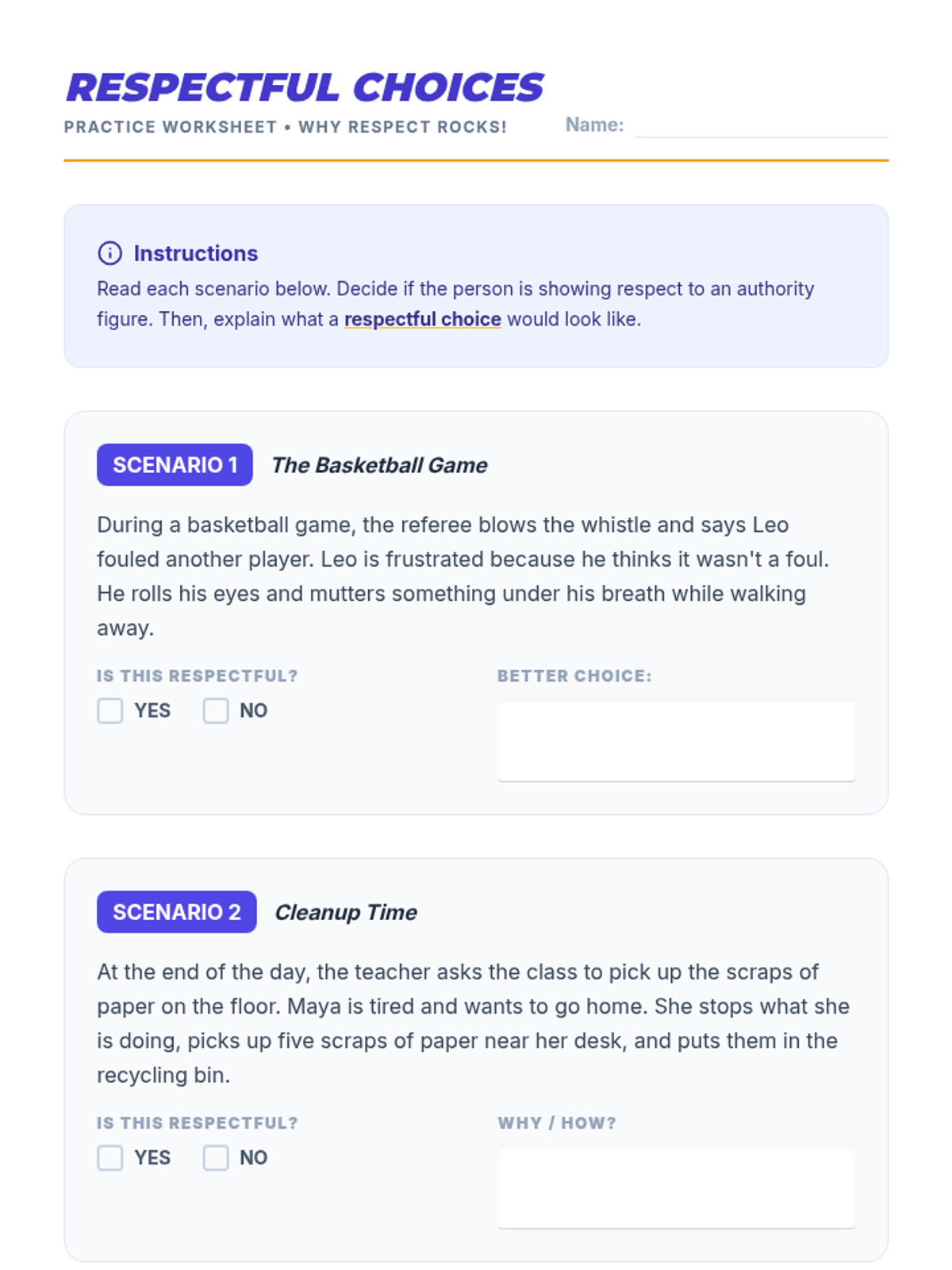Click the 'Cleanup Time' heading
952x1270 pixels.
pos(346,912)
